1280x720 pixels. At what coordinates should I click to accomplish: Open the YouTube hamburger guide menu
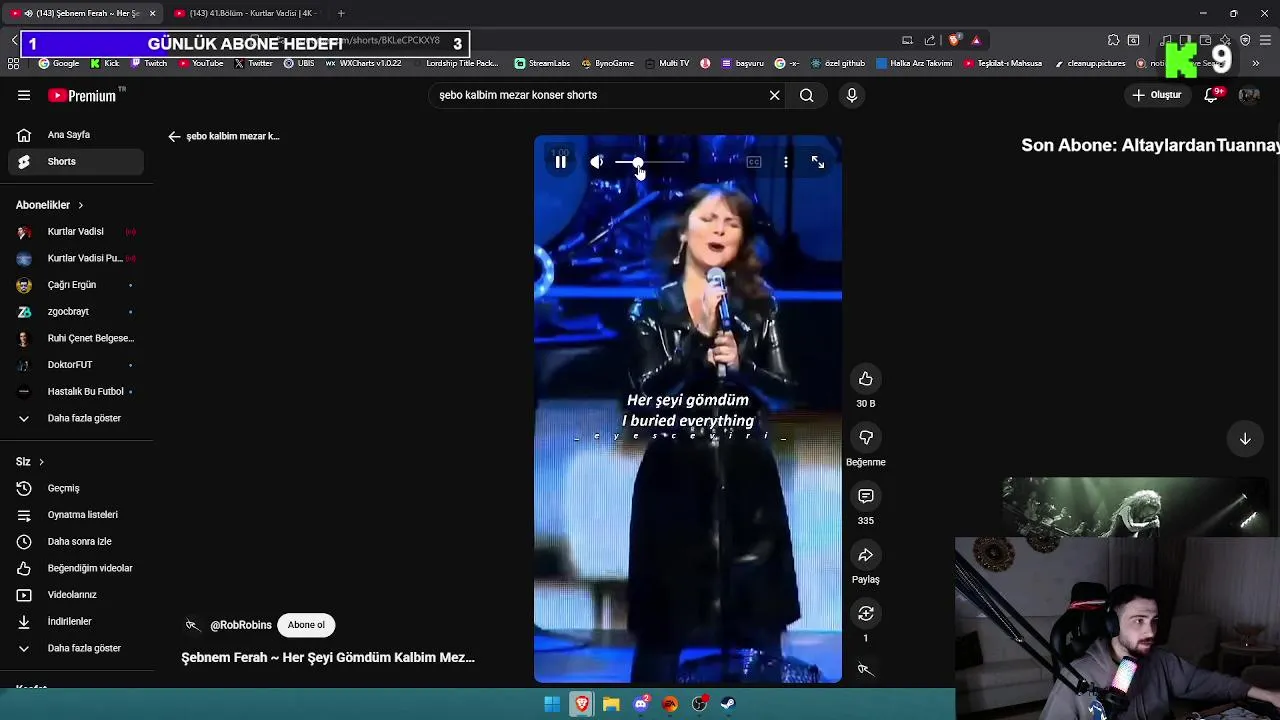click(24, 95)
